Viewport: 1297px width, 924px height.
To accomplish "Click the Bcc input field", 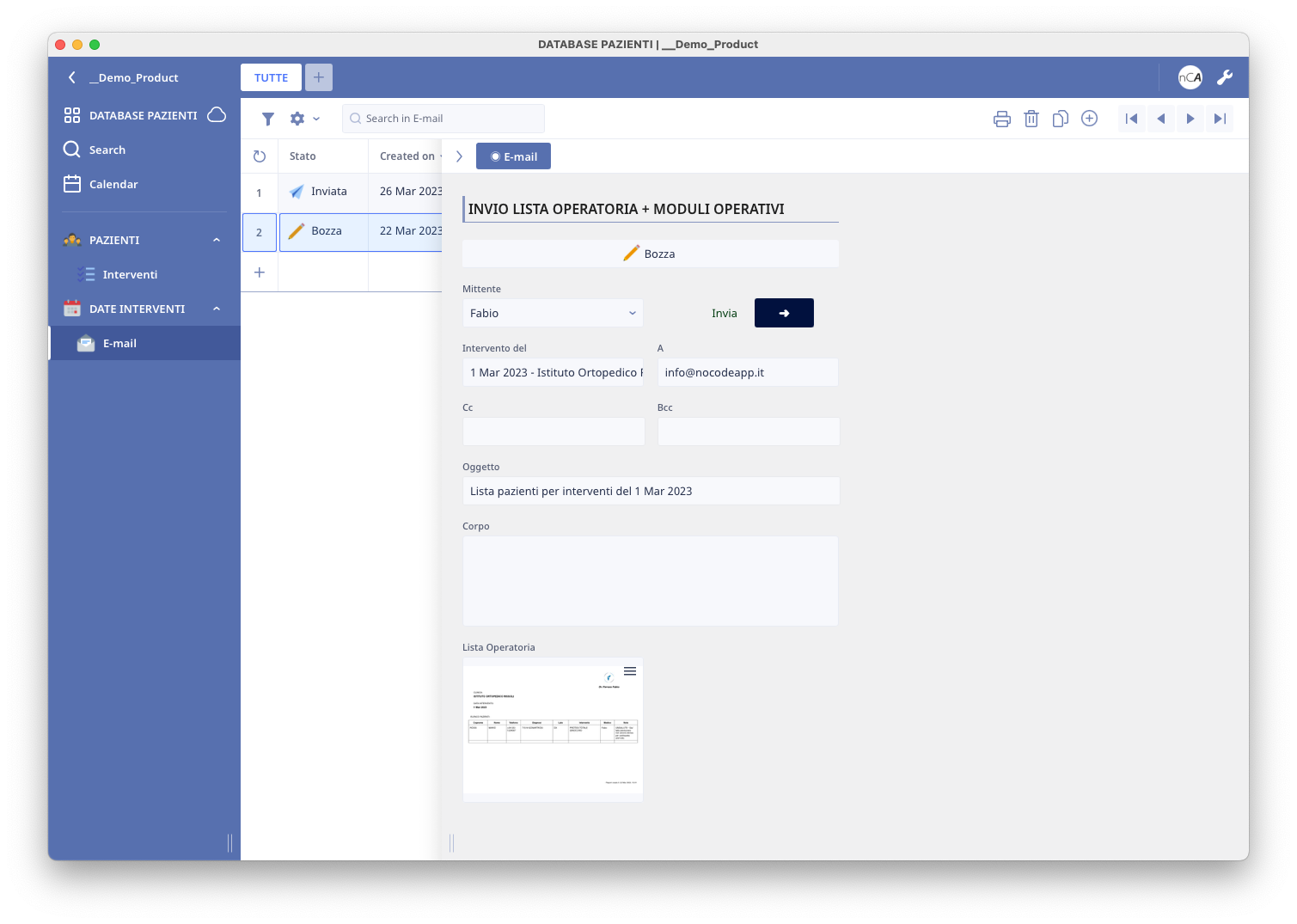I will 749,431.
